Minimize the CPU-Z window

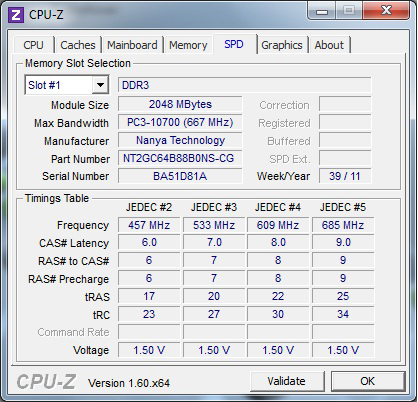(322, 11)
